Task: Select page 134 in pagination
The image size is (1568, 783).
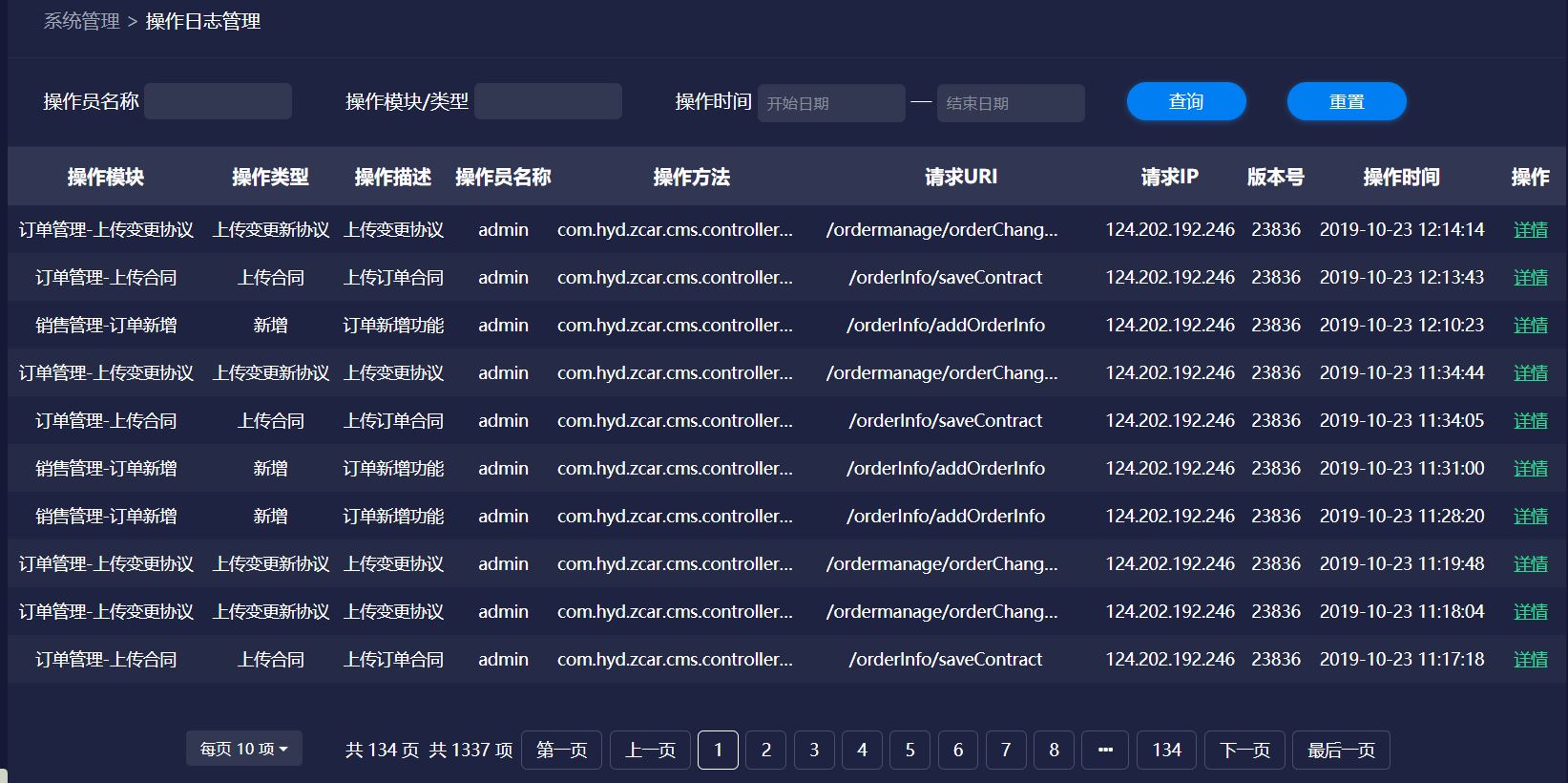Action: pos(1166,750)
